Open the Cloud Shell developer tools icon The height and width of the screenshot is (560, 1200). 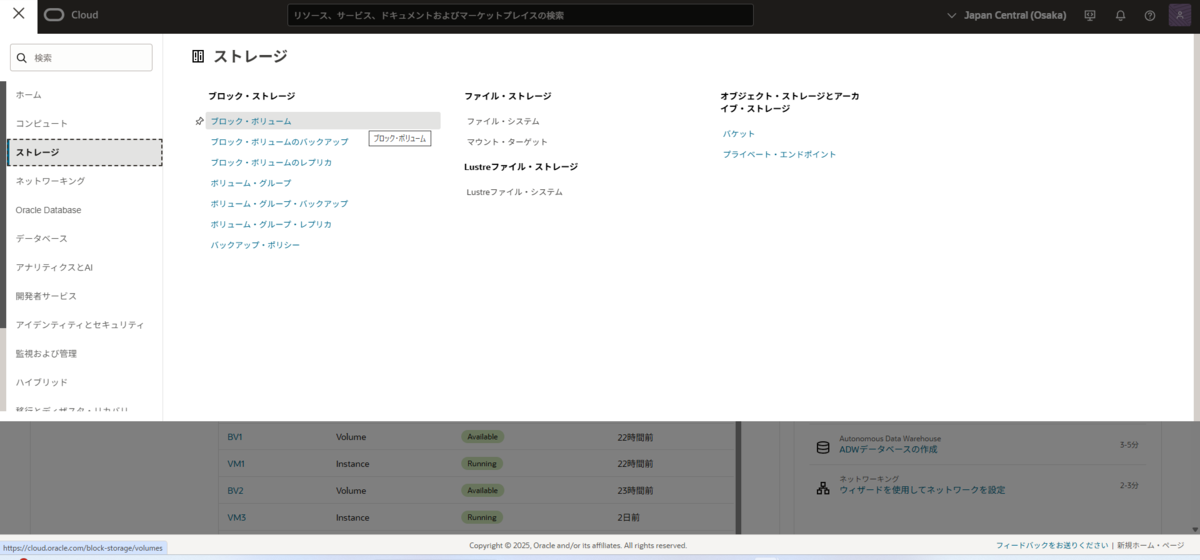[1090, 15]
